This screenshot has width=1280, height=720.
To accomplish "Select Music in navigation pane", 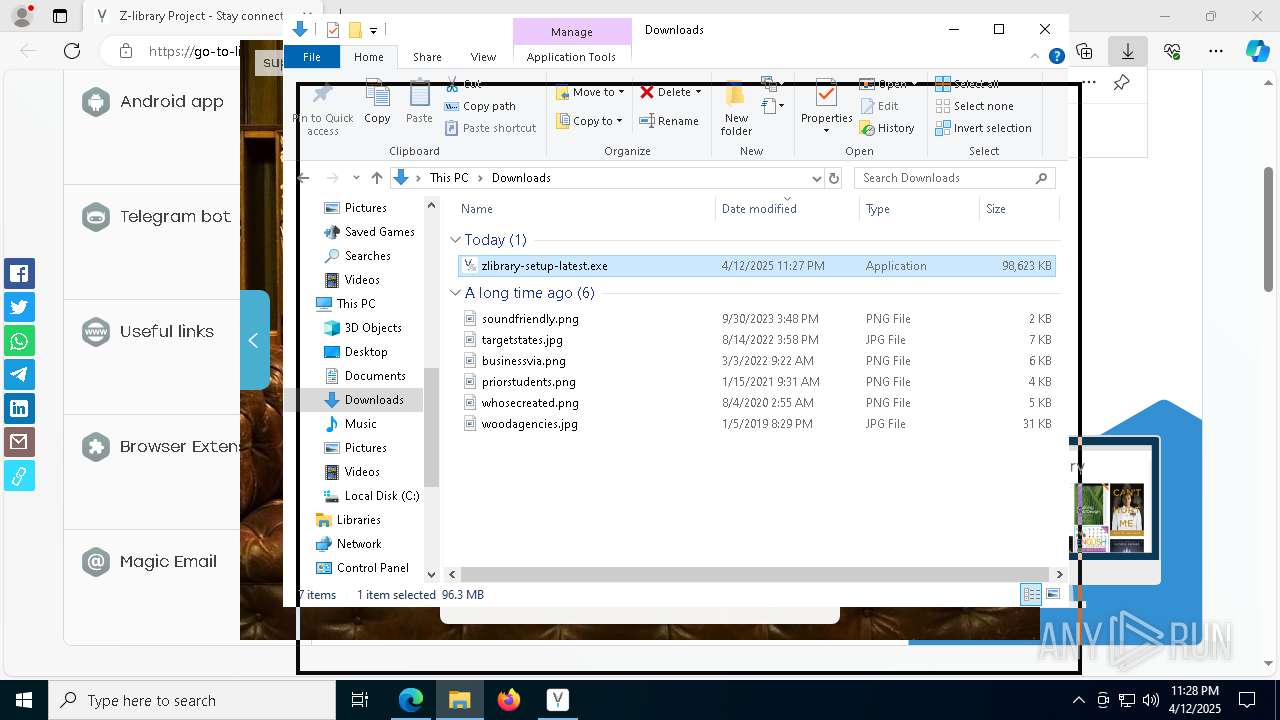I will coord(351,424).
